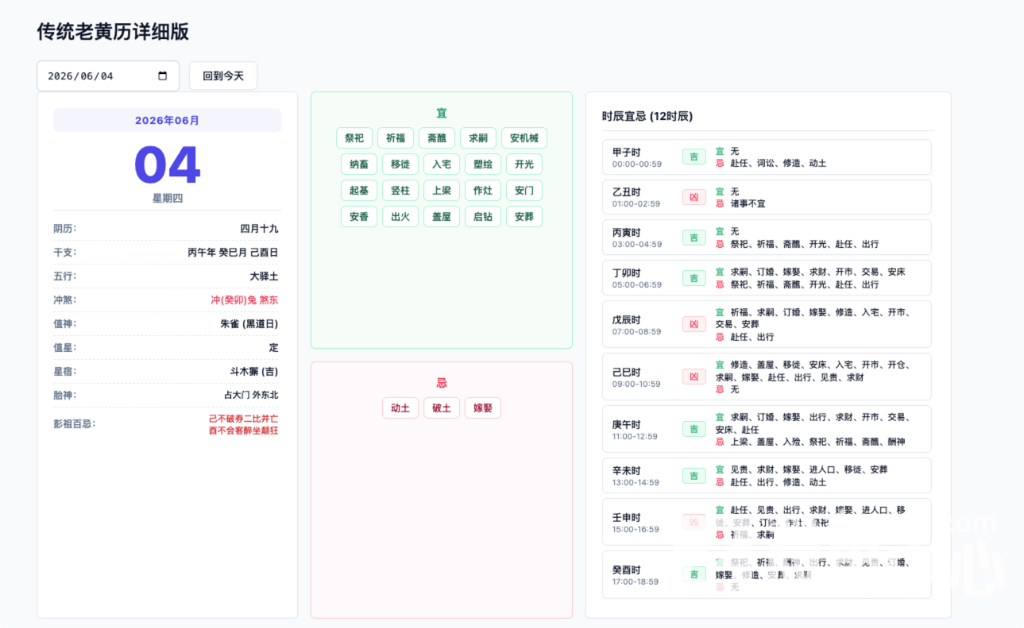
Task: Click the 占大门 外东北 value
Action: pos(251,395)
